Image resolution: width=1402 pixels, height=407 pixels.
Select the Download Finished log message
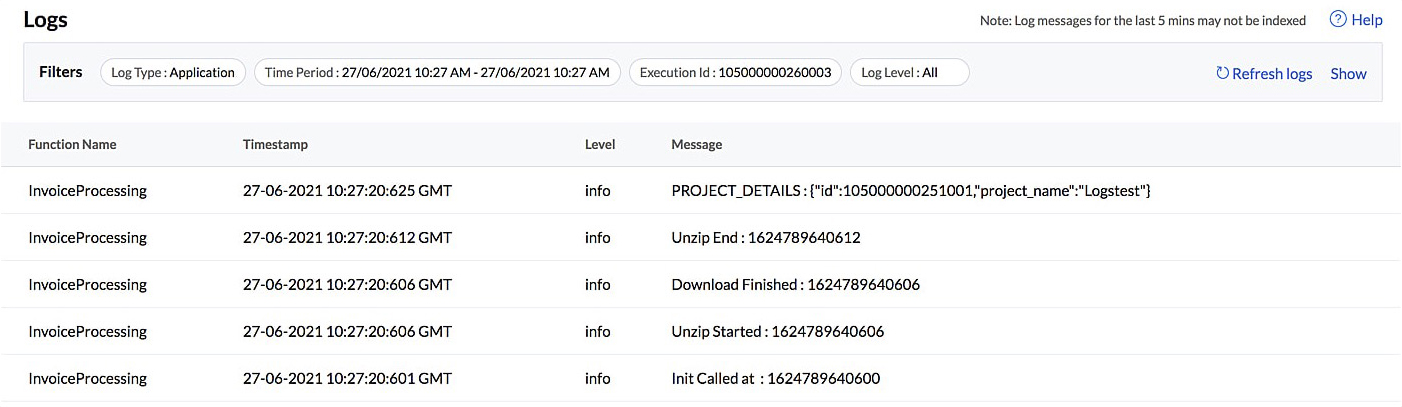pyautogui.click(x=795, y=284)
